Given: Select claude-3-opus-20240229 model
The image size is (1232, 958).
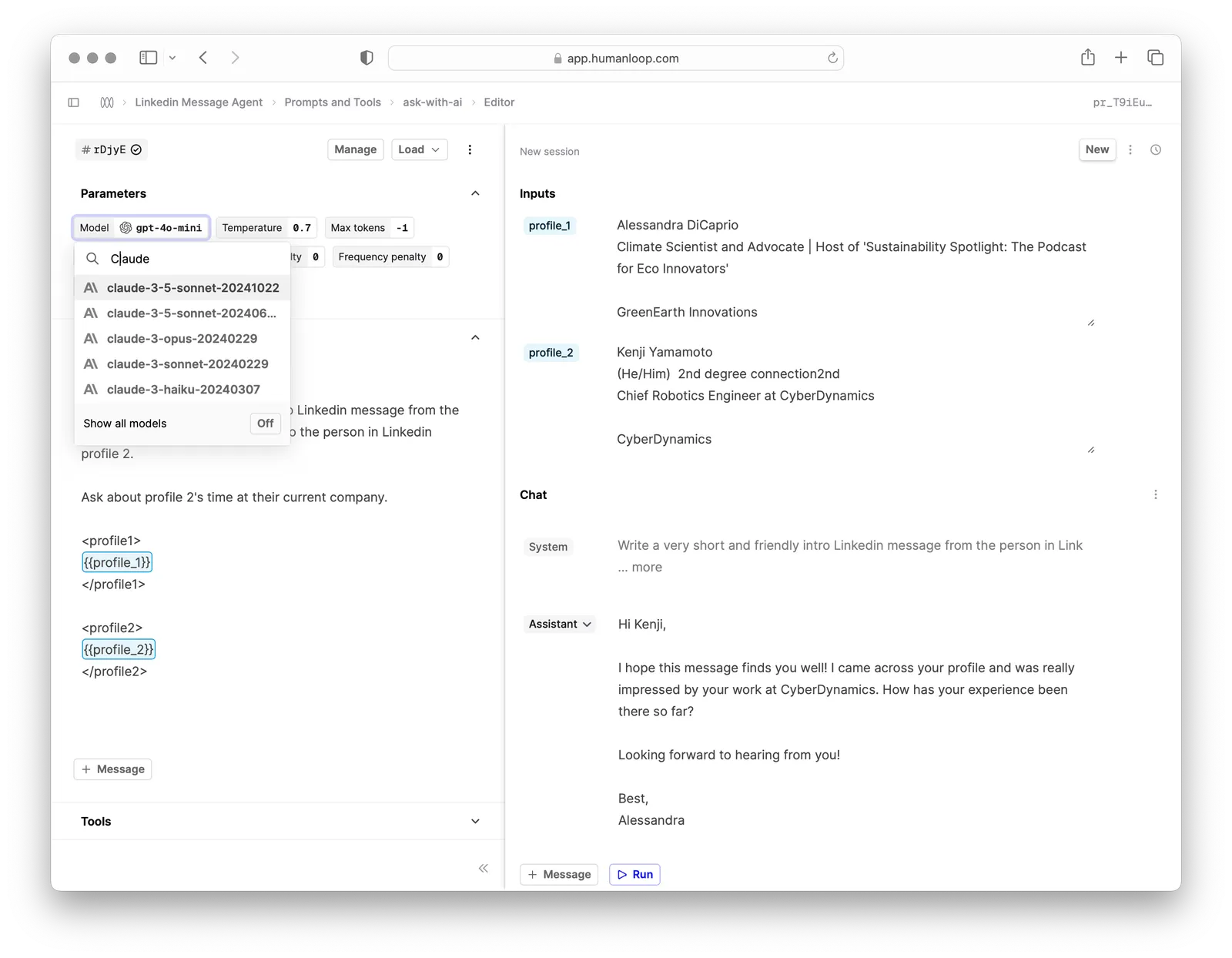Looking at the screenshot, I should (182, 339).
